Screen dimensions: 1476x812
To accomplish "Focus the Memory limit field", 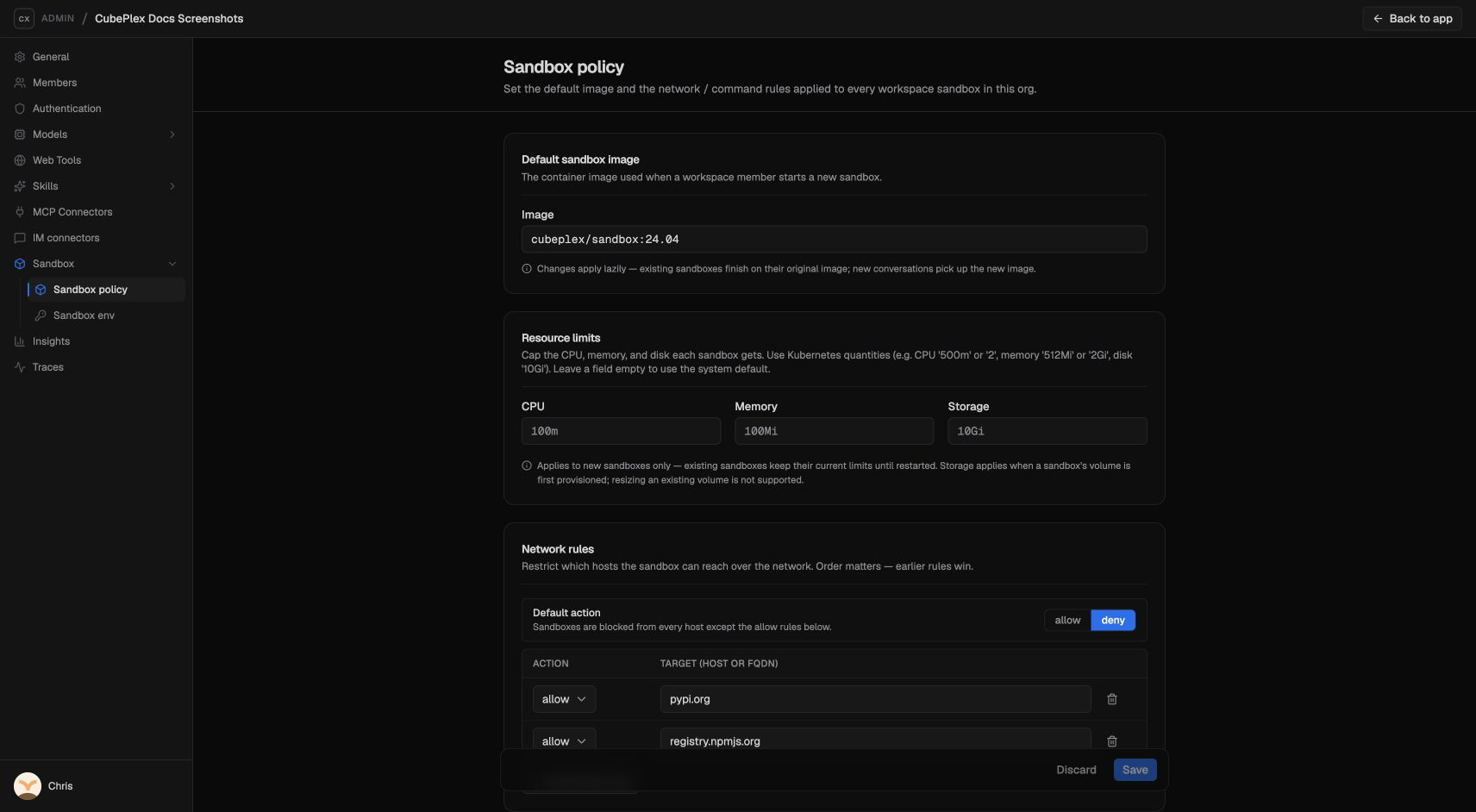I will click(x=834, y=431).
